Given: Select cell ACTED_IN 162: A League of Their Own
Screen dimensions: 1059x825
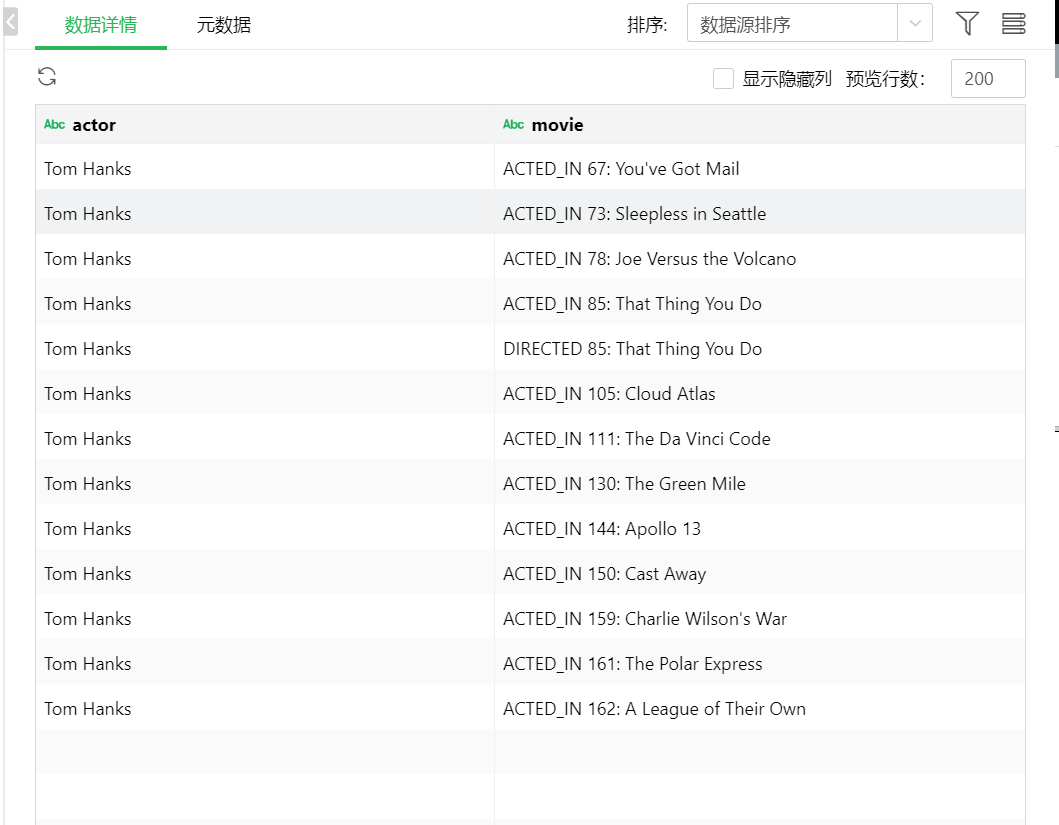Looking at the screenshot, I should pyautogui.click(x=760, y=709).
